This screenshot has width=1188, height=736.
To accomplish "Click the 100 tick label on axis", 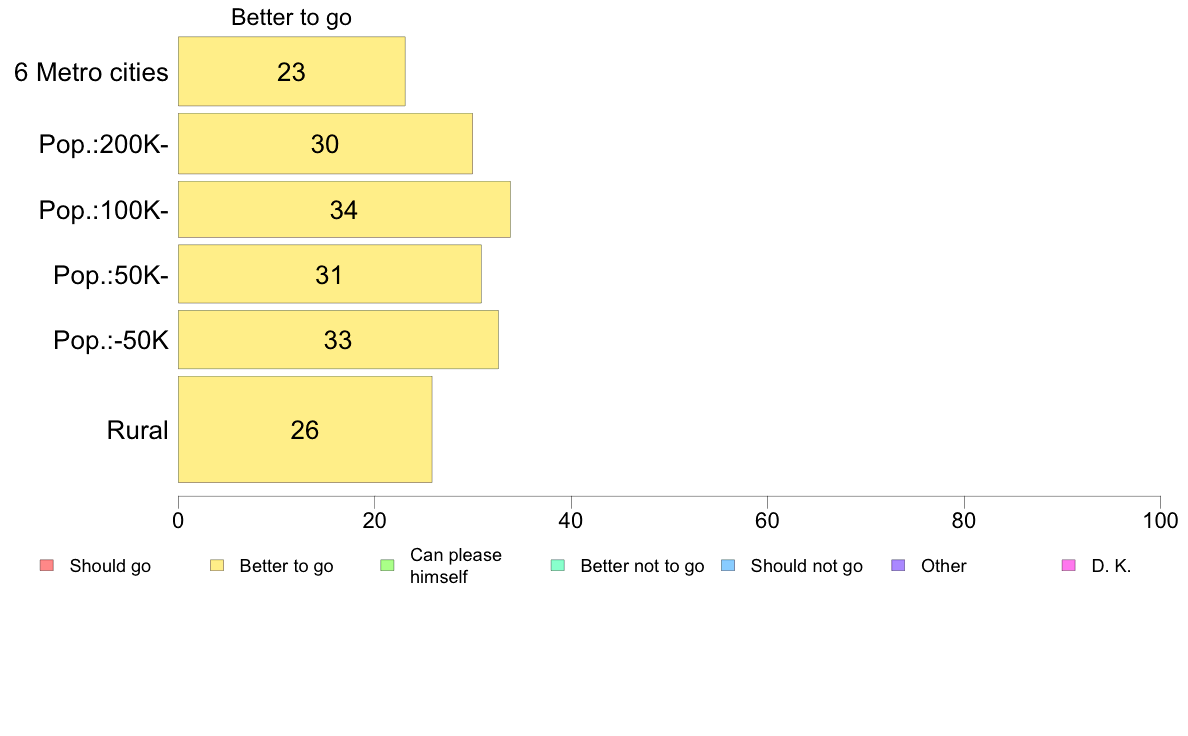I will pos(1160,521).
